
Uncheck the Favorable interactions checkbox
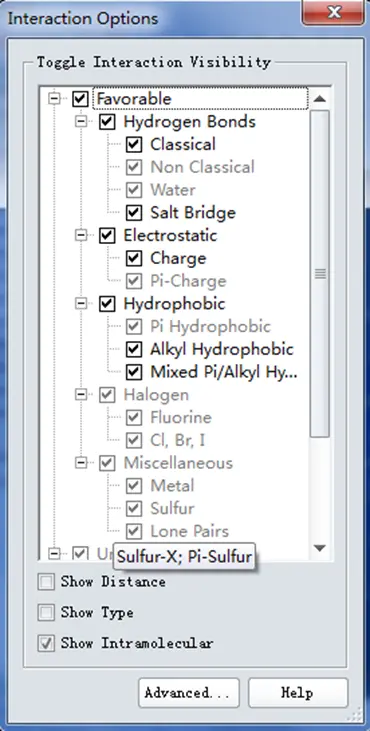81,99
